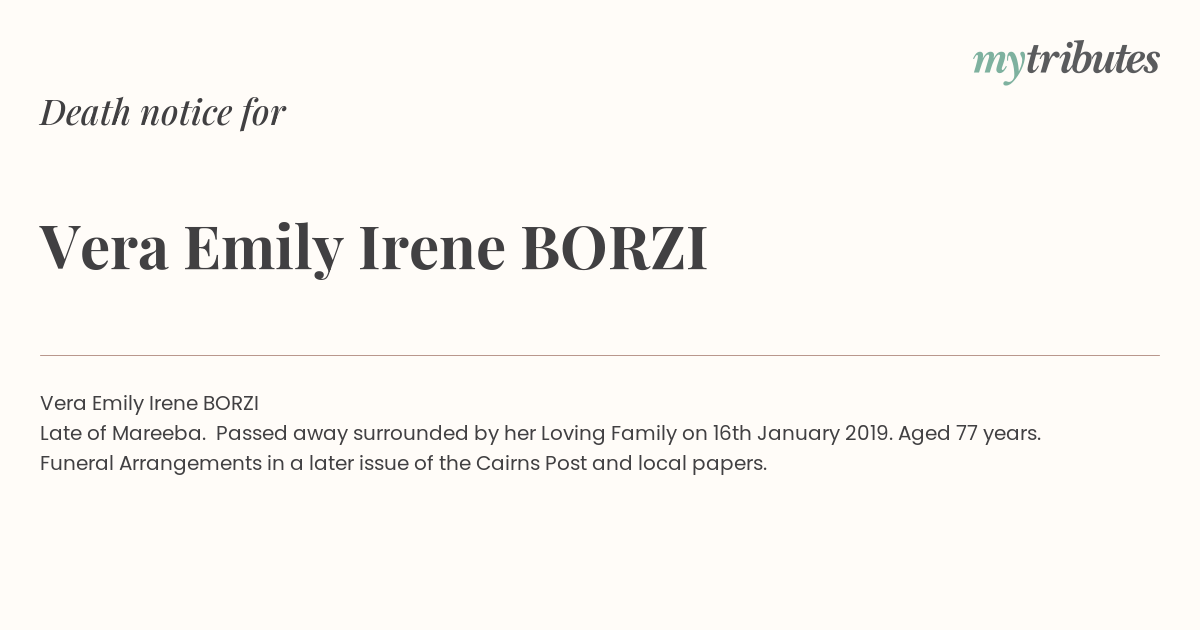Click the dark "tributes" part of the logo

[x=1093, y=59]
